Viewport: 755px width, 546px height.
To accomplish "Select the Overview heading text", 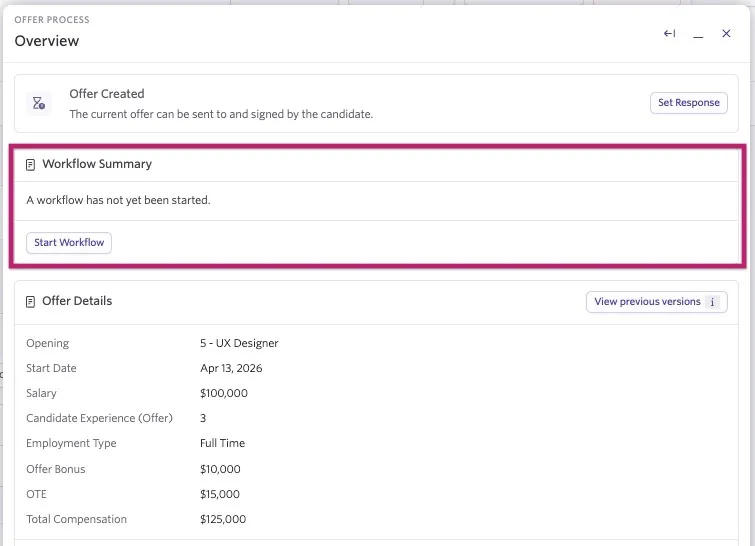I will [x=47, y=41].
